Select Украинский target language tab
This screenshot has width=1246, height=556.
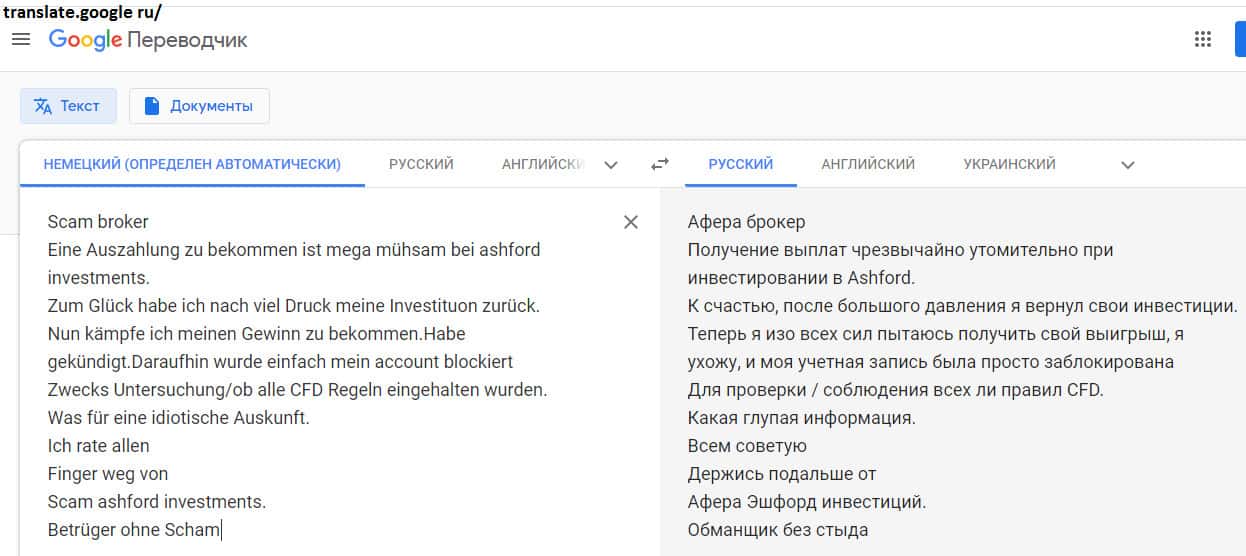coord(1009,164)
